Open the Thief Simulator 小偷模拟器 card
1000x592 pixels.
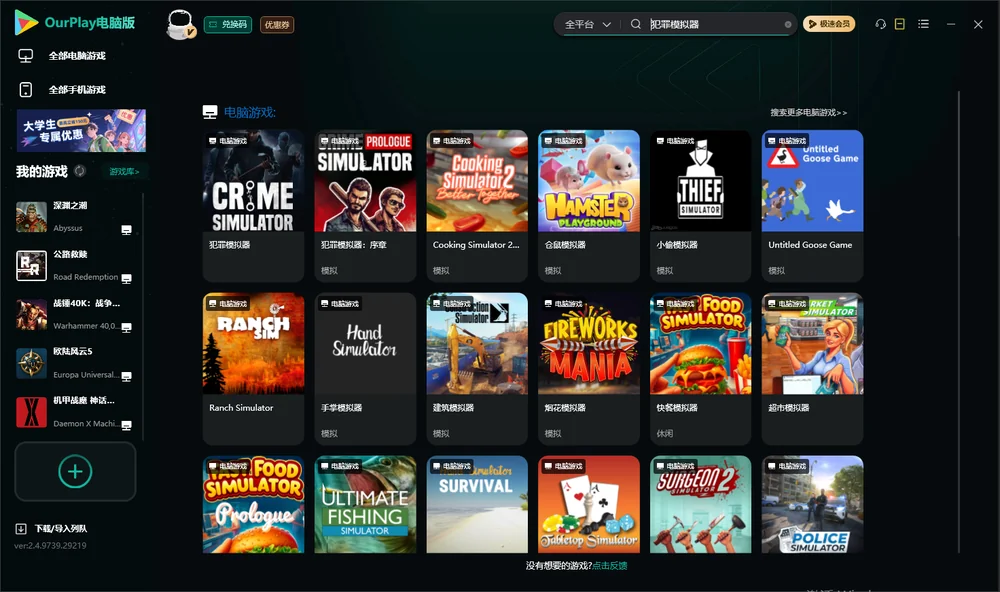(700, 205)
